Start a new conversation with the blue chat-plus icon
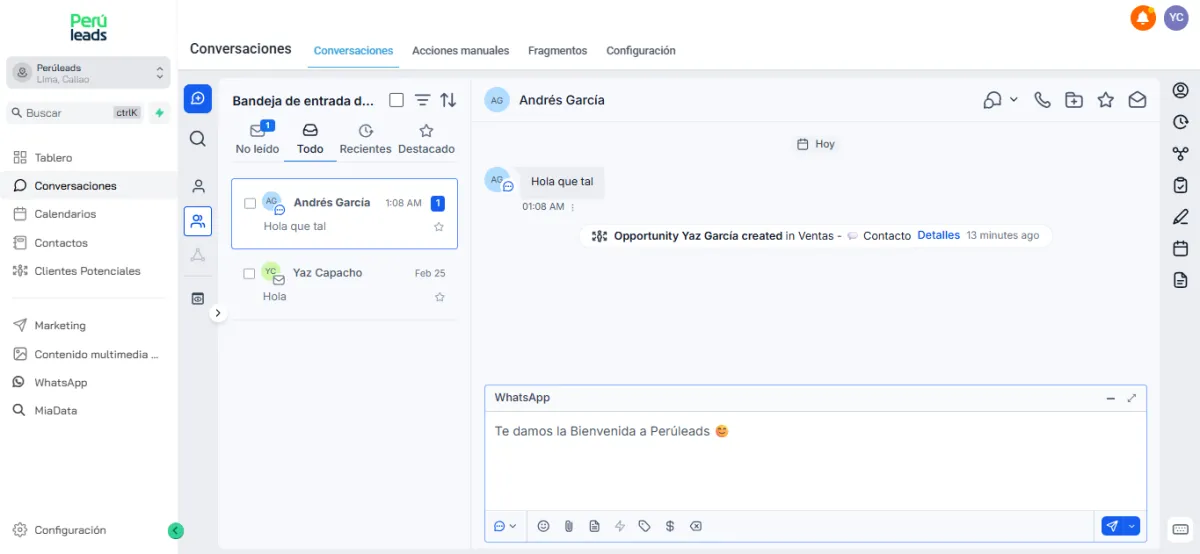 (x=198, y=98)
